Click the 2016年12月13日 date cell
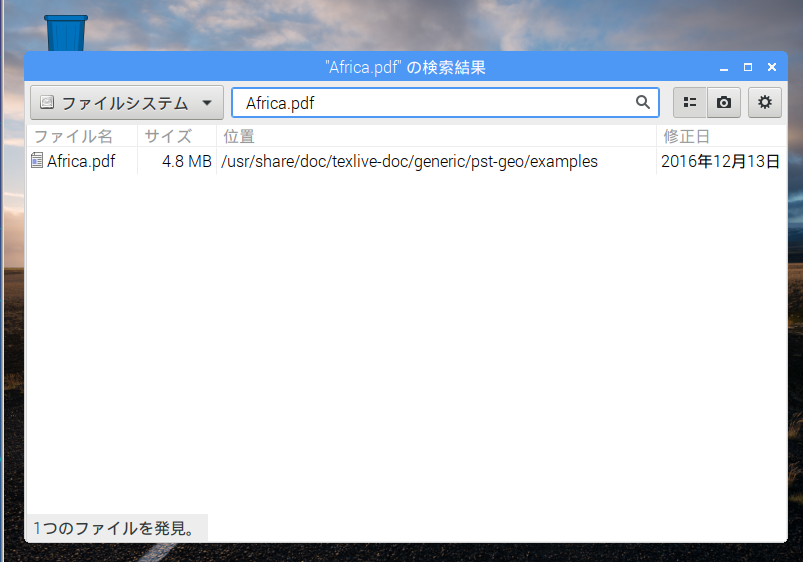Viewport: 803px width, 562px height. pyautogui.click(x=720, y=161)
